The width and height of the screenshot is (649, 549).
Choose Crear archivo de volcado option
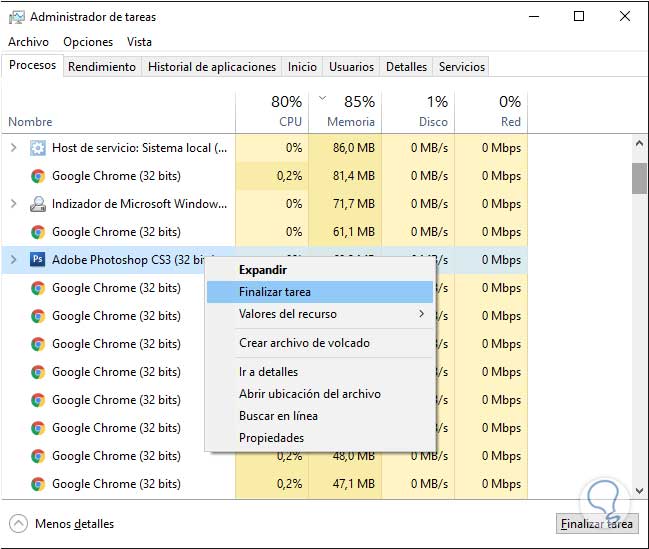coord(304,343)
